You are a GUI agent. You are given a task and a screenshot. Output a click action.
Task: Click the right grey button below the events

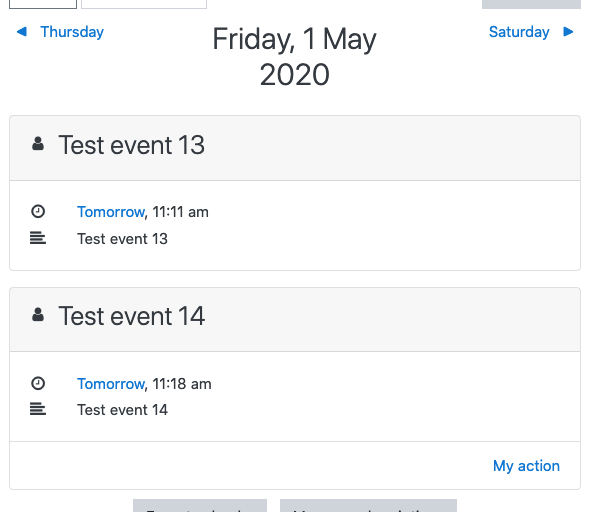[368, 506]
